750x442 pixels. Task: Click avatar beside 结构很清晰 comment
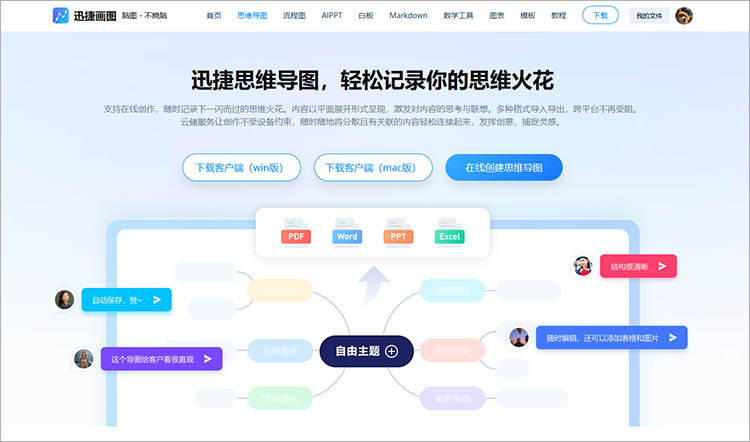pyautogui.click(x=583, y=266)
